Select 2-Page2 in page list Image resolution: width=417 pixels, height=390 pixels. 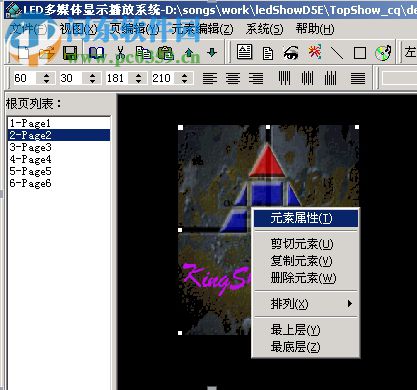(x=59, y=135)
